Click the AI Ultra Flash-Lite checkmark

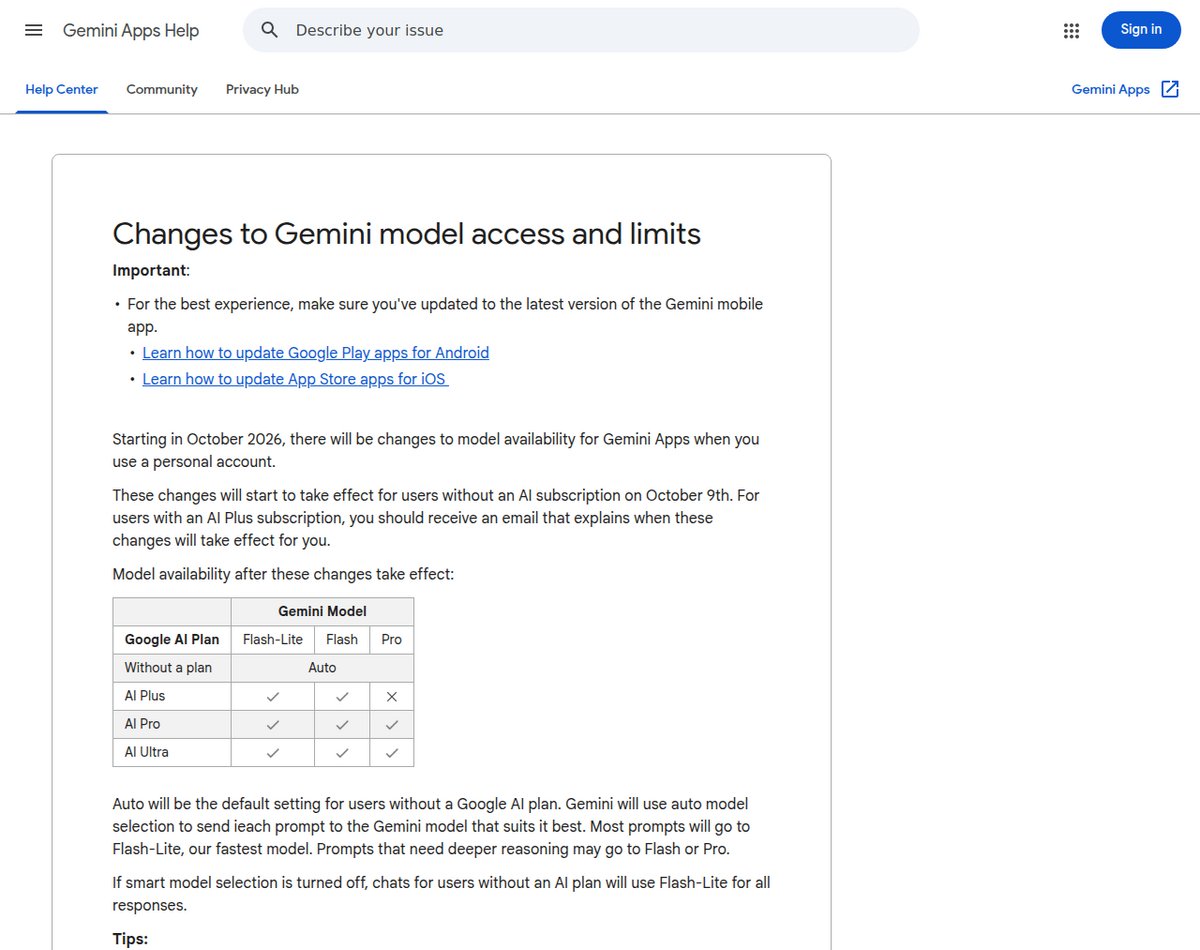pyautogui.click(x=273, y=753)
